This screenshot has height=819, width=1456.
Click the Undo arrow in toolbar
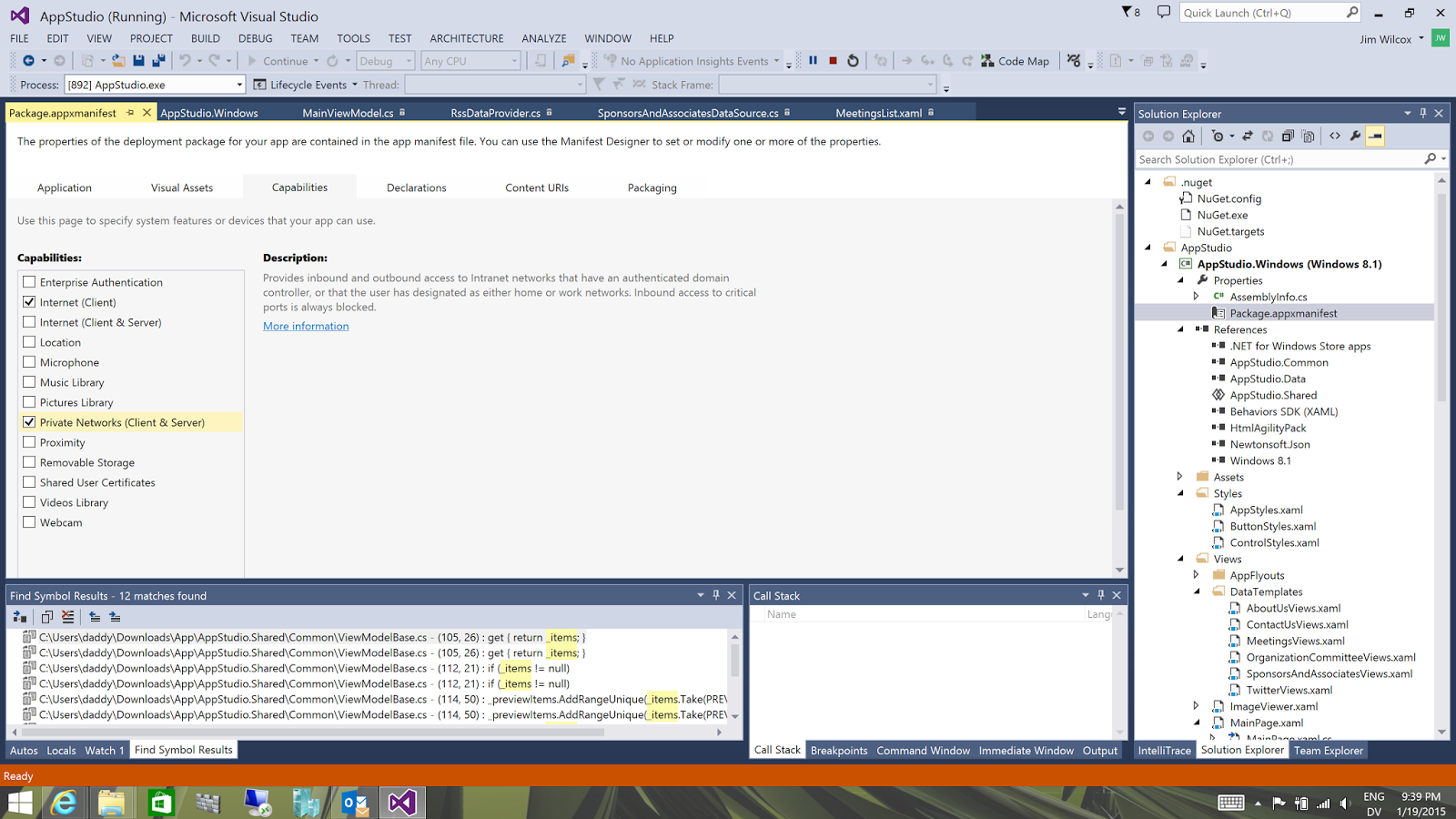185,61
